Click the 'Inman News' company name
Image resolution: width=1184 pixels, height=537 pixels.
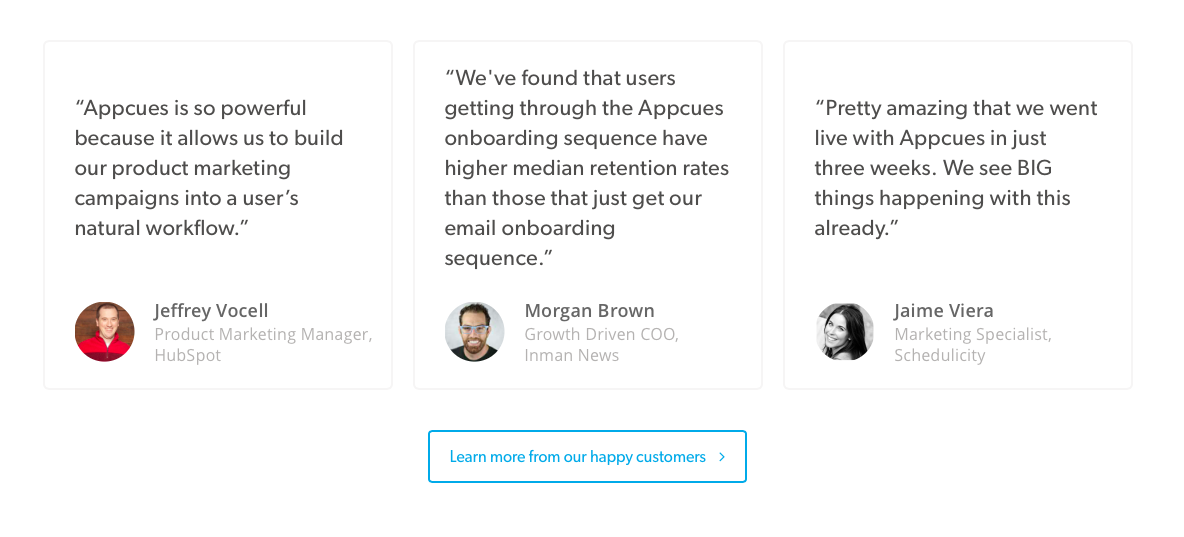coord(572,356)
